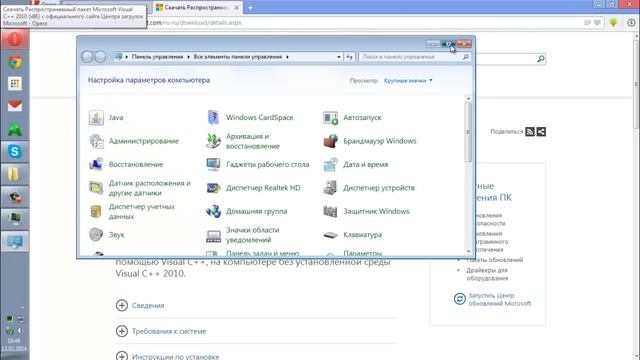Image resolution: width=640 pixels, height=360 pixels.
Task: Open Датчик расположения и другие датчики icon
Action: (96, 188)
